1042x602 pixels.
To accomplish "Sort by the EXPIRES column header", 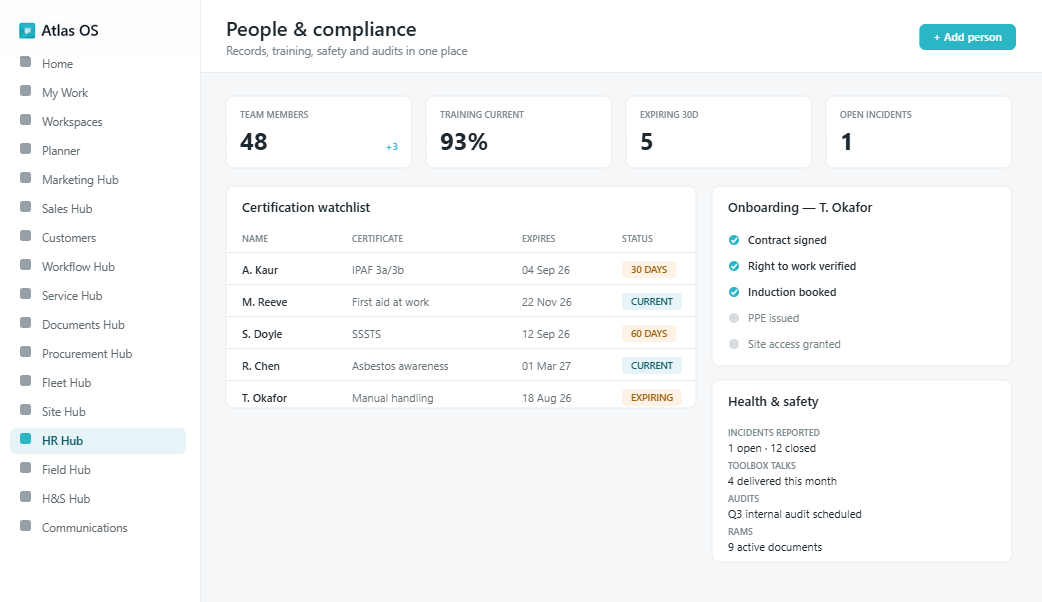I will pos(538,239).
